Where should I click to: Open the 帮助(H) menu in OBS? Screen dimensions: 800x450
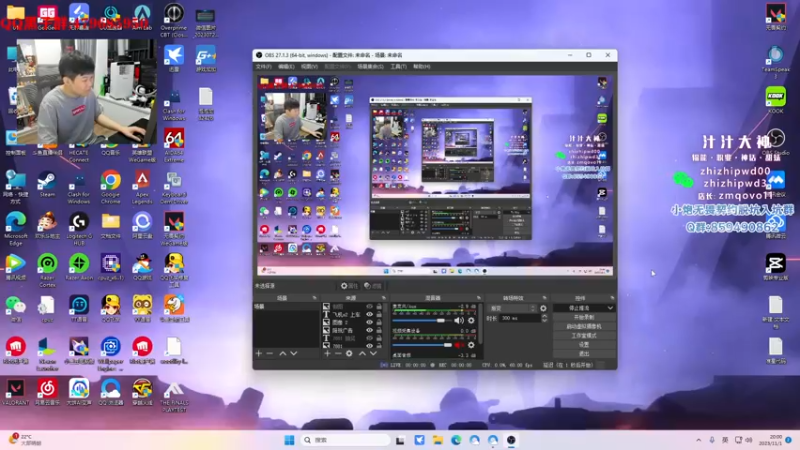click(x=422, y=67)
